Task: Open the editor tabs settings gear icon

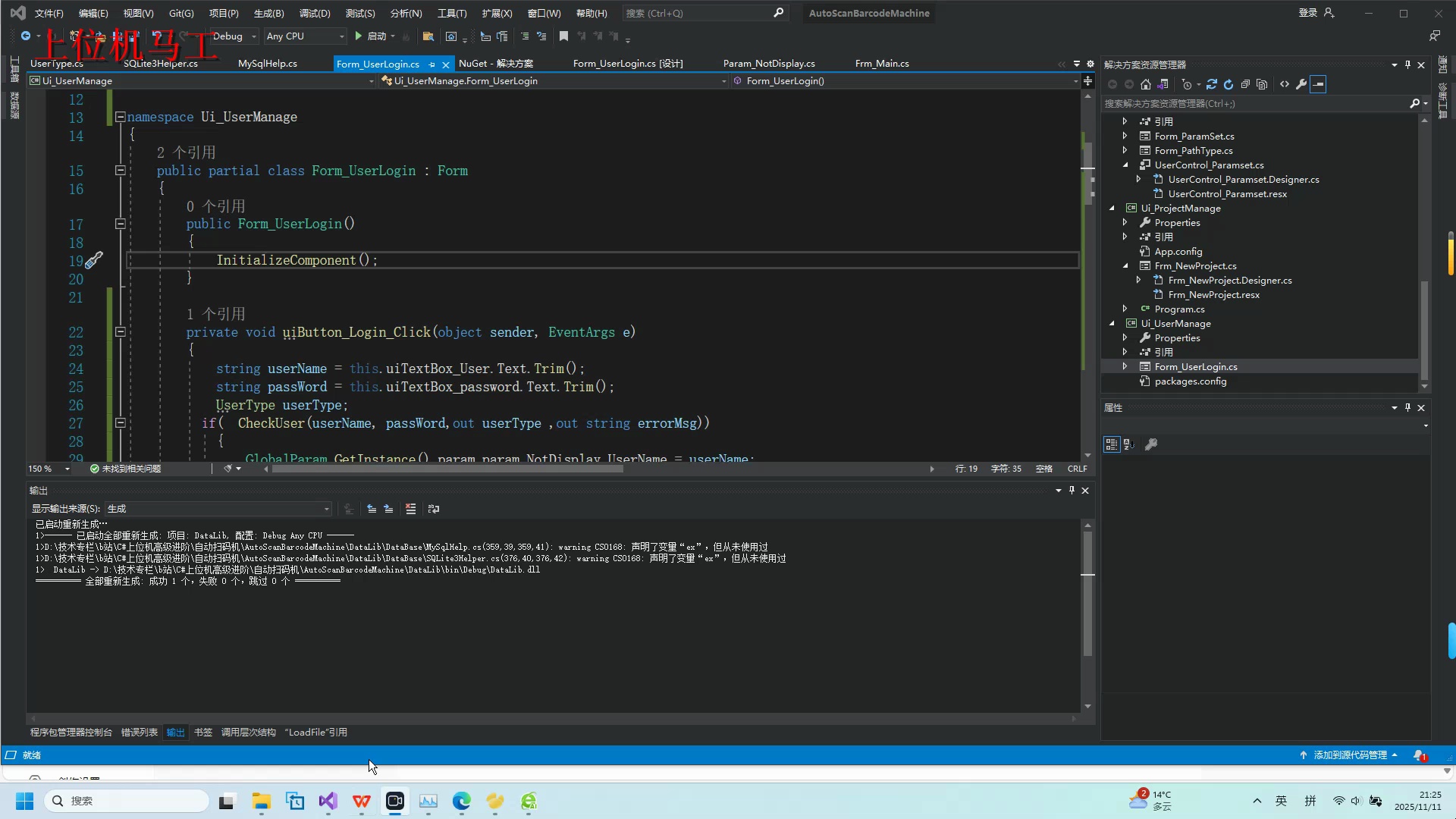Action: [x=1090, y=64]
